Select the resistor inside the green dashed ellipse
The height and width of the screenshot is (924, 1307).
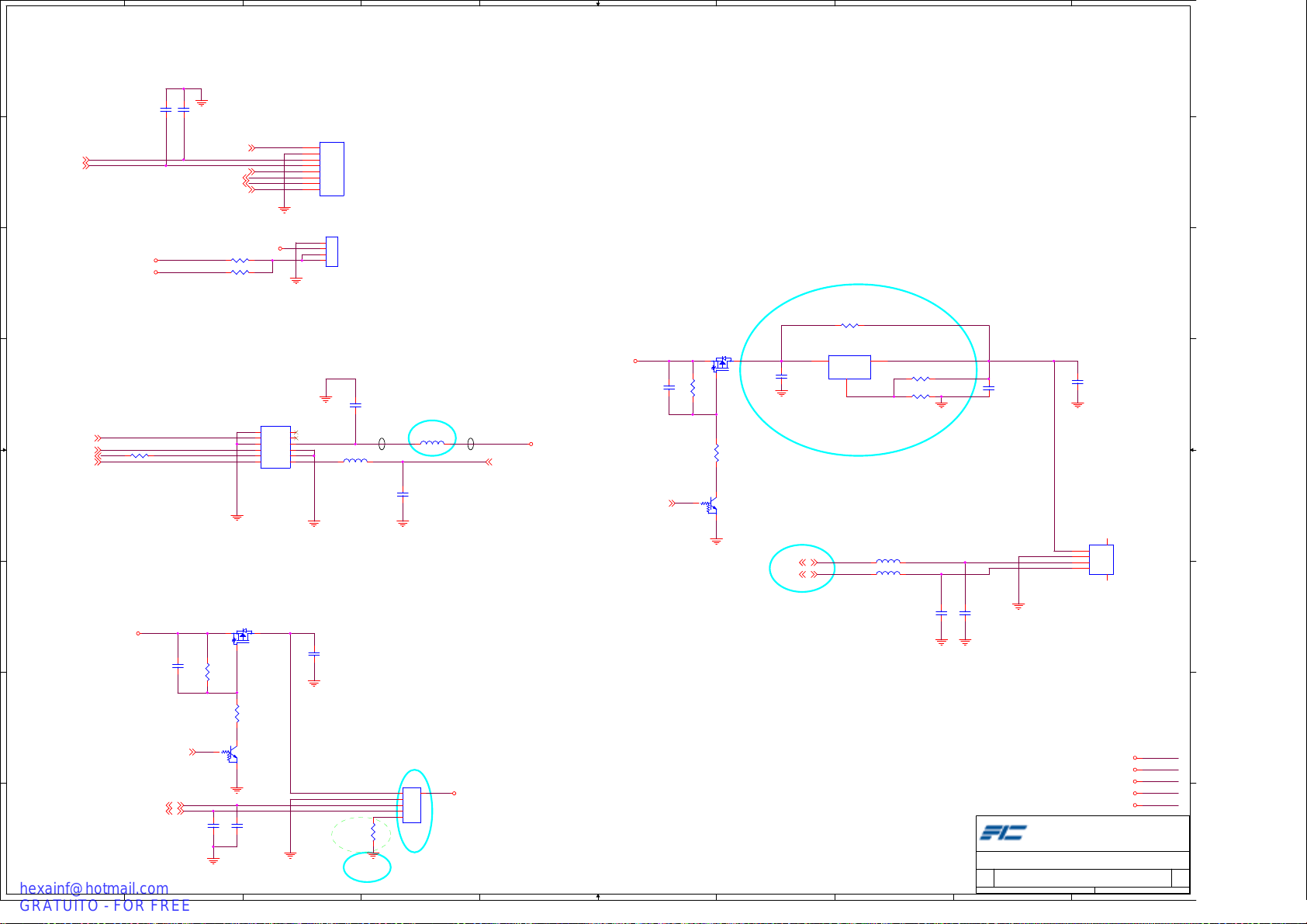[x=373, y=832]
